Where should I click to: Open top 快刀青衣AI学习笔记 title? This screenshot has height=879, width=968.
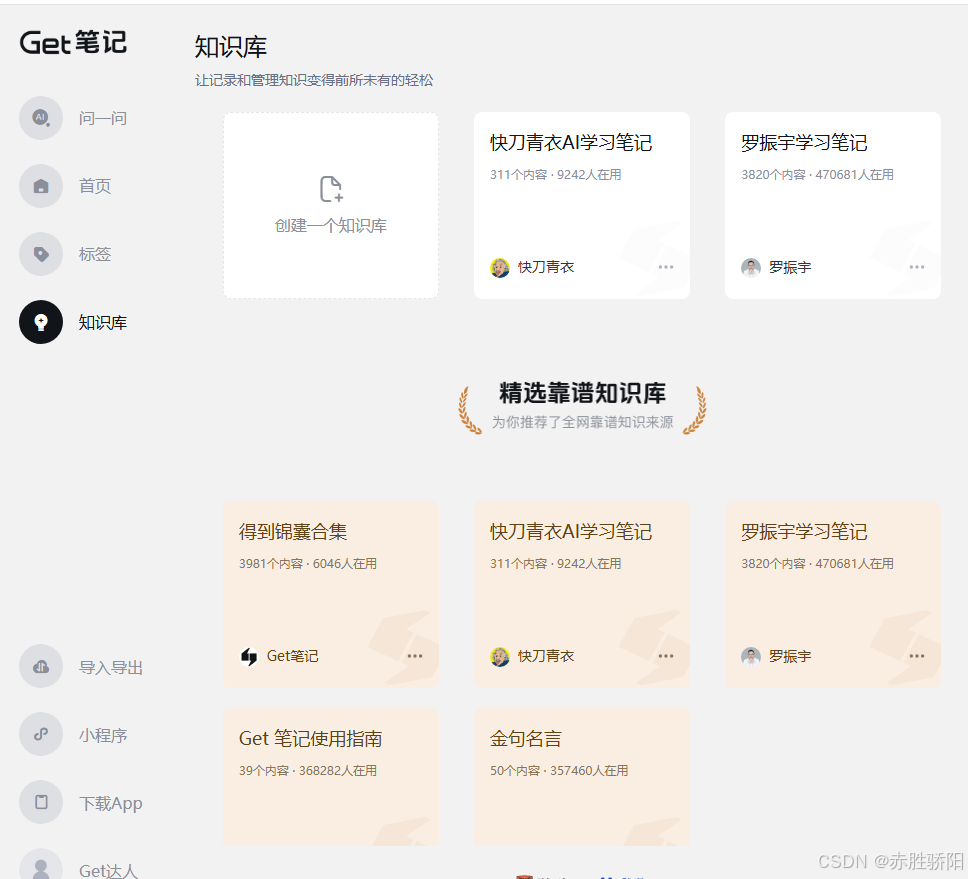click(x=571, y=143)
